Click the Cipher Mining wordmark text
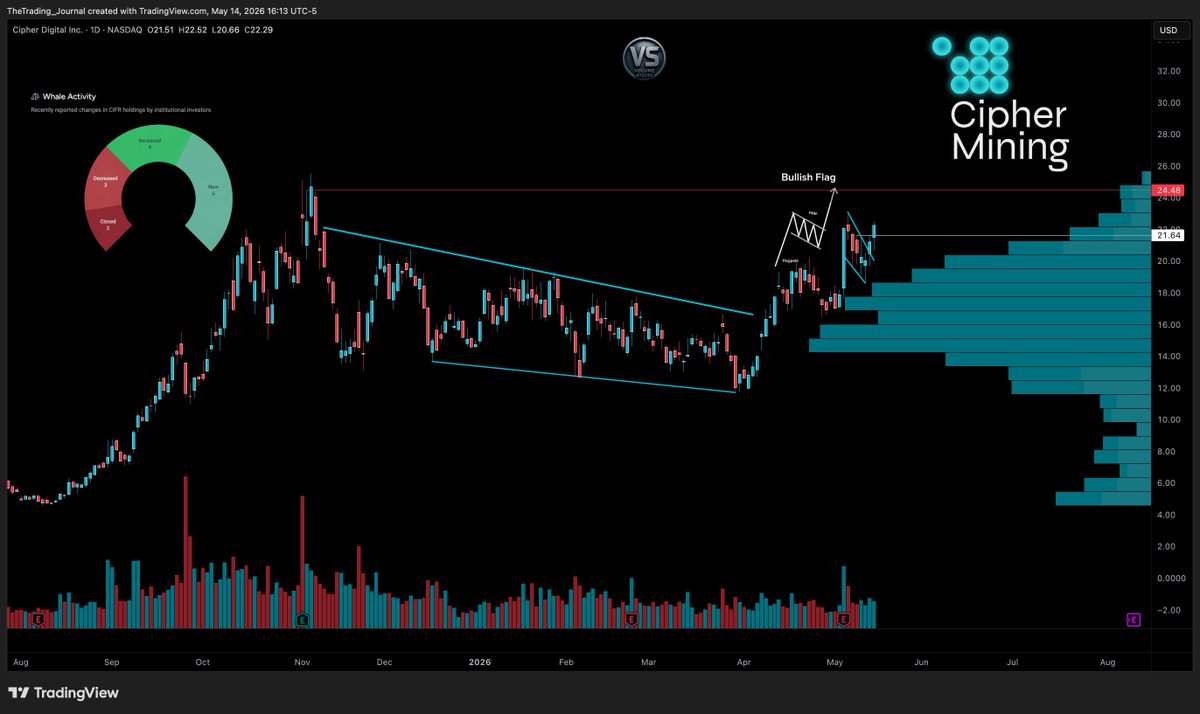 (x=1008, y=132)
